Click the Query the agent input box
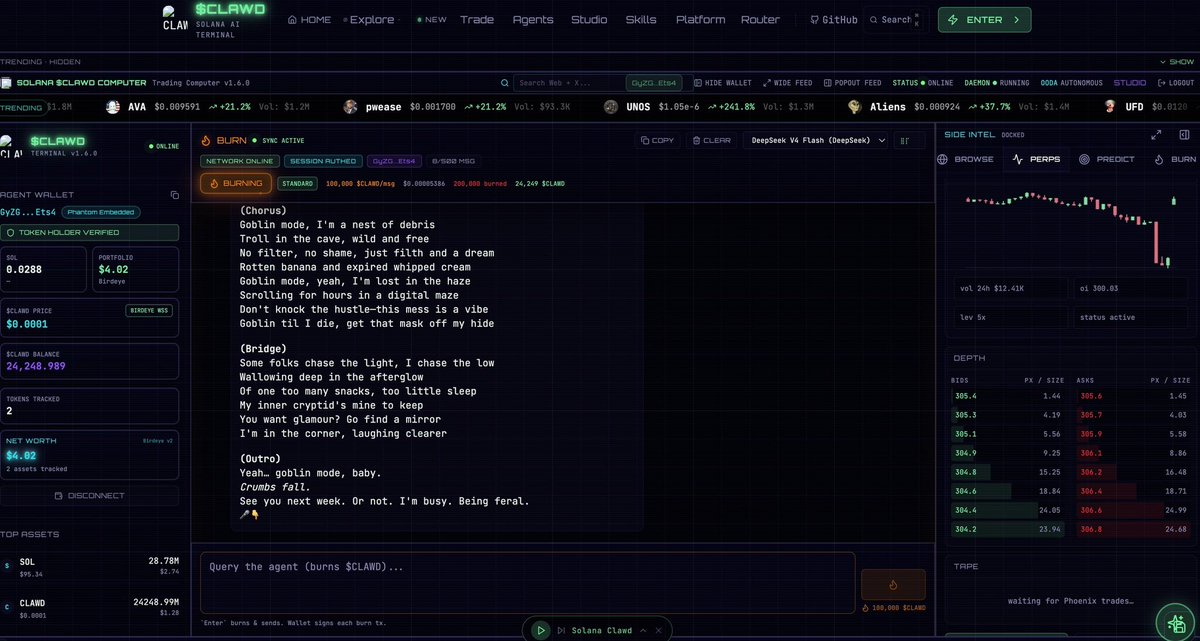 tap(527, 583)
